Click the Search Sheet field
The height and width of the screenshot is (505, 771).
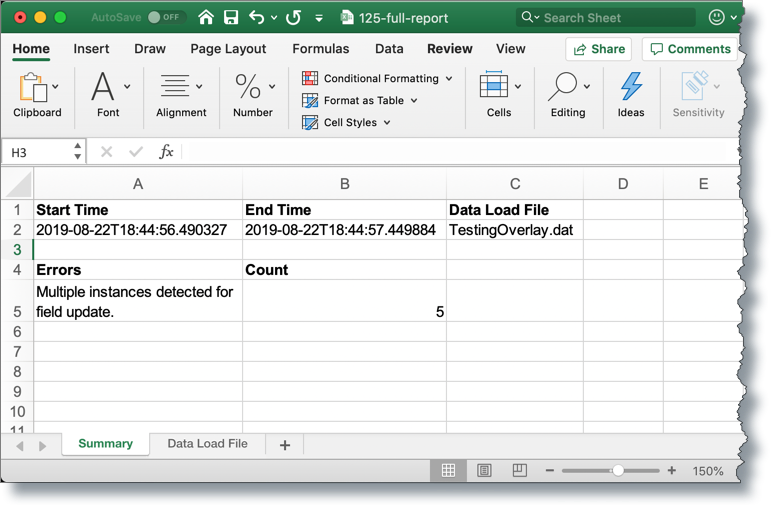606,18
